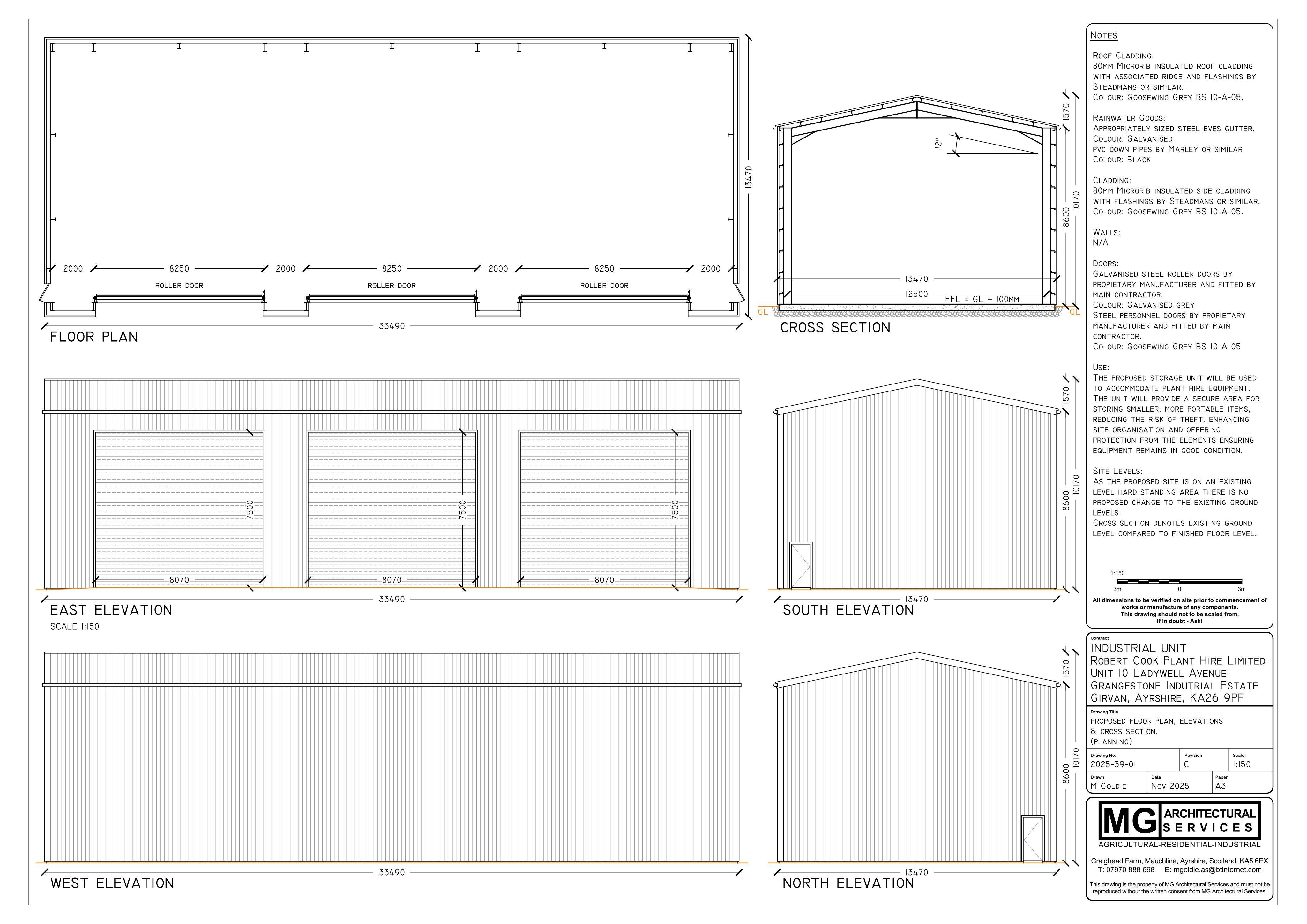Select the 12500 dimension in cross section
The height and width of the screenshot is (924, 1307).
916,294
